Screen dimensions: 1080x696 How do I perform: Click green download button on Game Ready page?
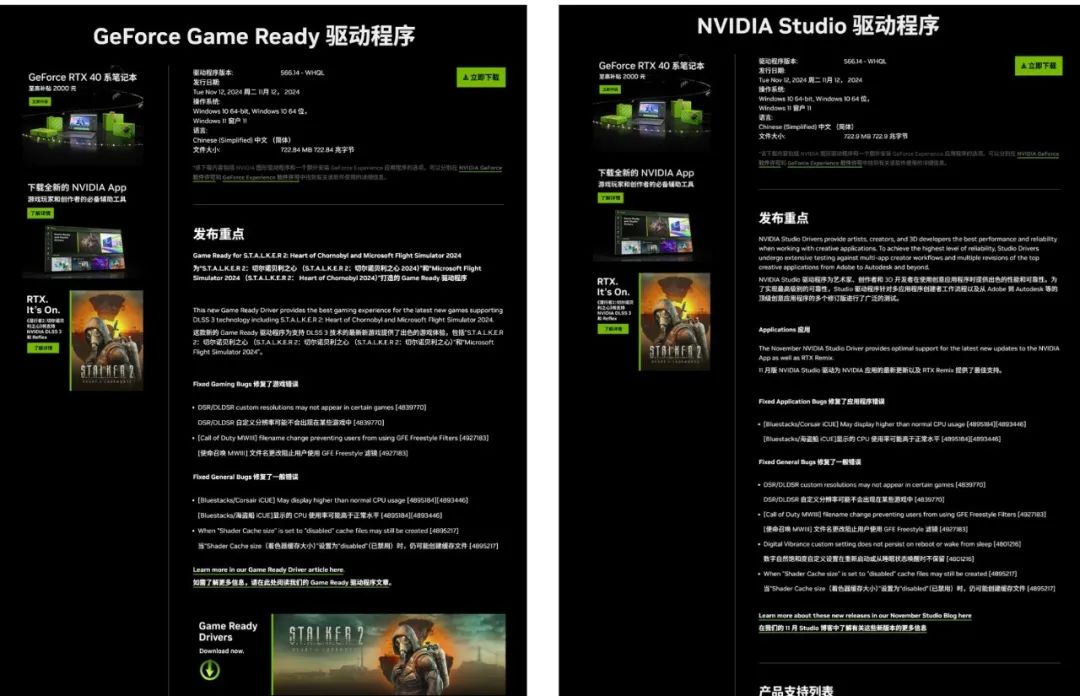tap(481, 77)
